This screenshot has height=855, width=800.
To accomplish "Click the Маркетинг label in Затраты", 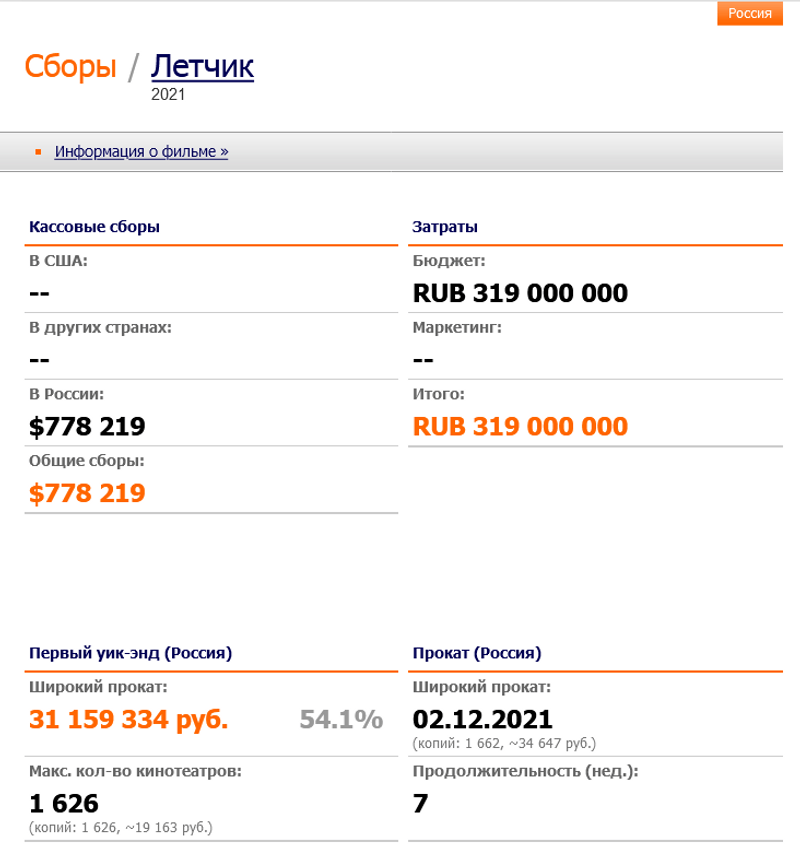I will [x=457, y=327].
